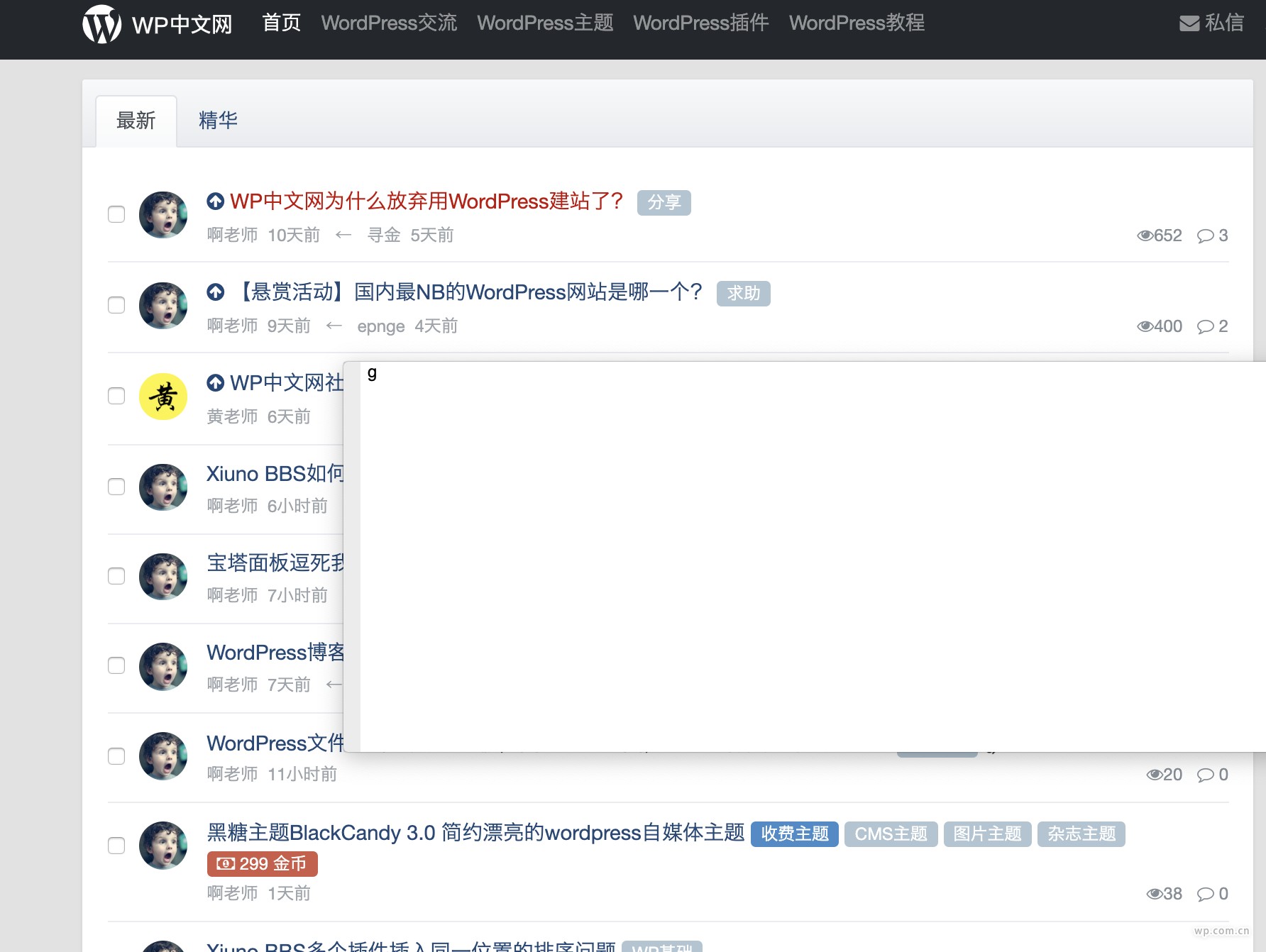The width and height of the screenshot is (1266, 952).
Task: Click author name 黄老师
Action: [x=232, y=416]
